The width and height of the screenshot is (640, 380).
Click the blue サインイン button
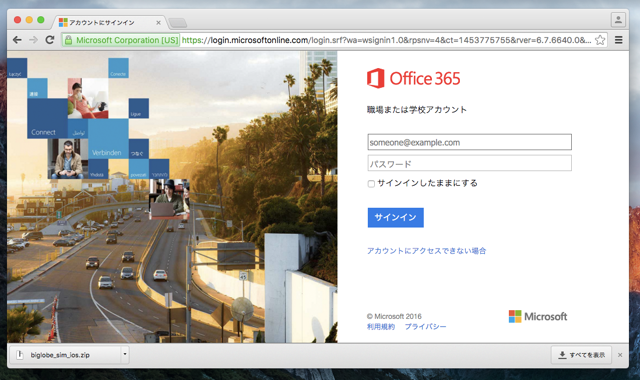396,218
